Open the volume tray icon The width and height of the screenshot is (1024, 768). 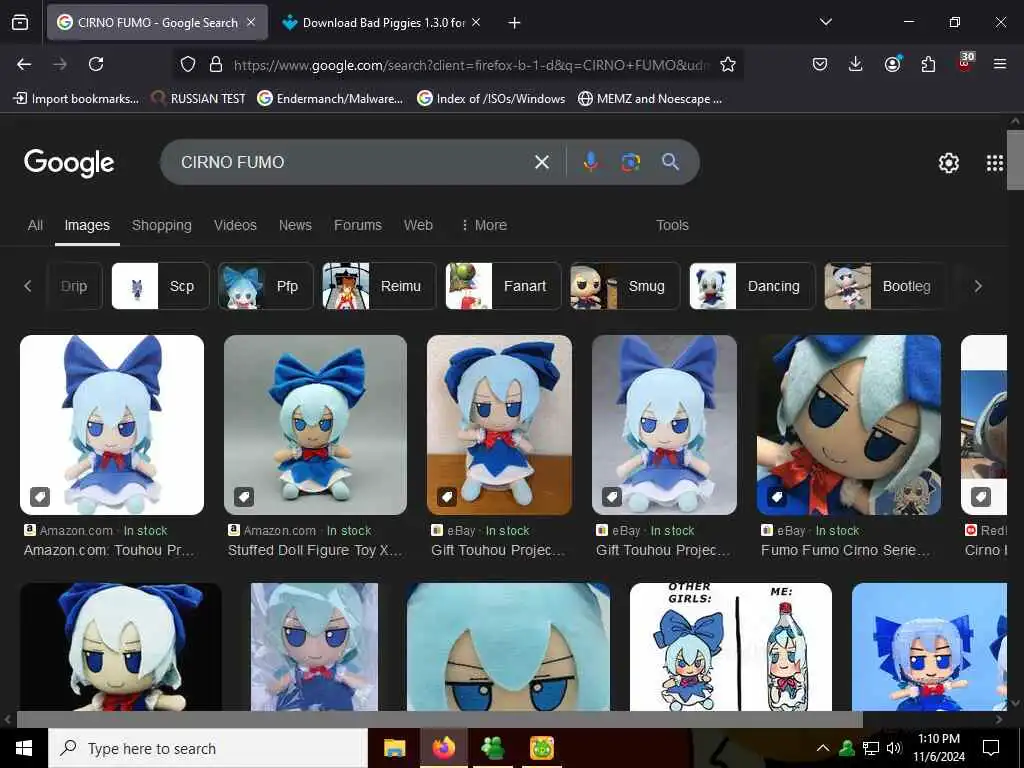(x=894, y=748)
